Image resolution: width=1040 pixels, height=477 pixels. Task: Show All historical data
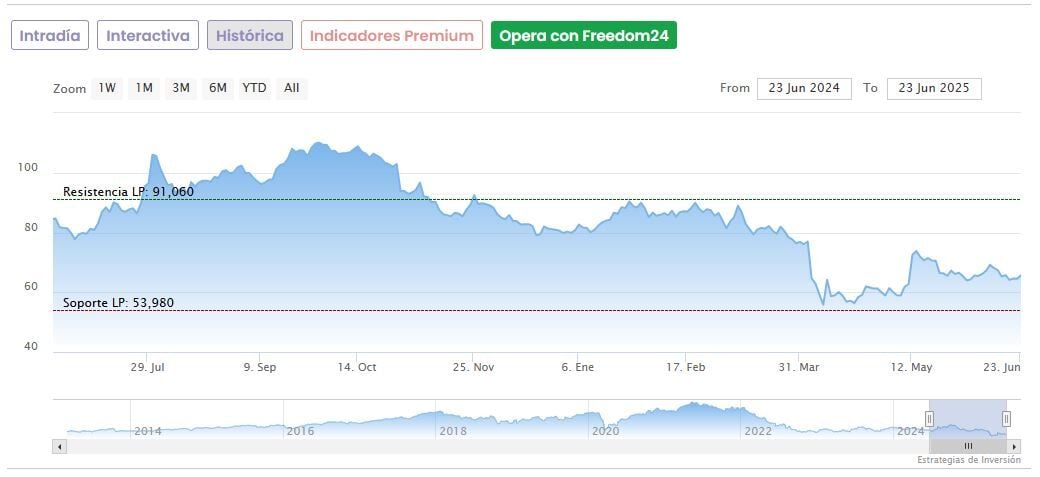click(291, 88)
